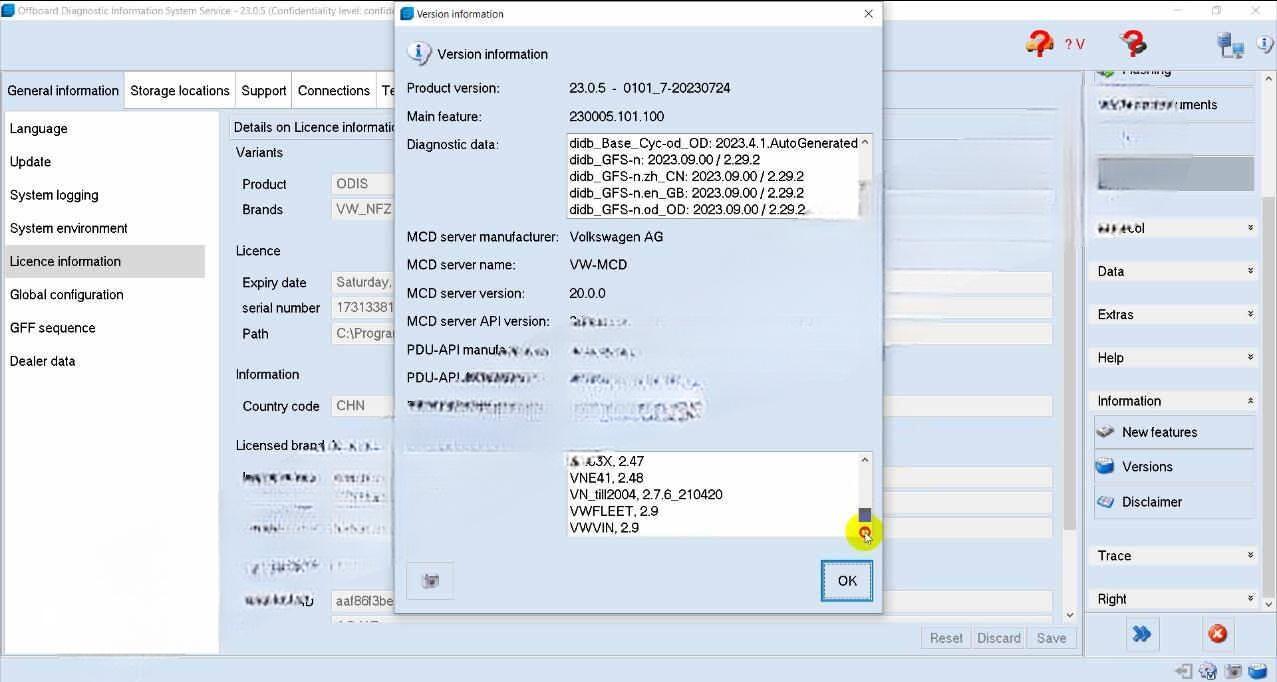Click the Country code field showing CHN
This screenshot has width=1277, height=682.
click(x=363, y=406)
